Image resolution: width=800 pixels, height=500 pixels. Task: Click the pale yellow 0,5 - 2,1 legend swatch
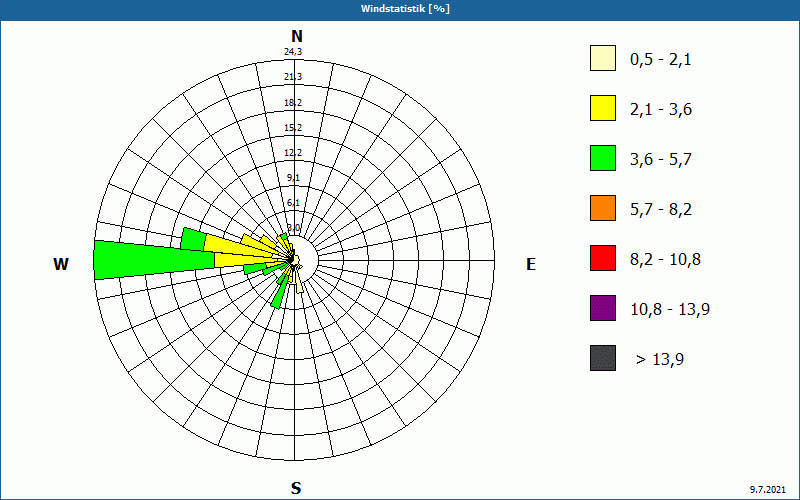point(603,58)
